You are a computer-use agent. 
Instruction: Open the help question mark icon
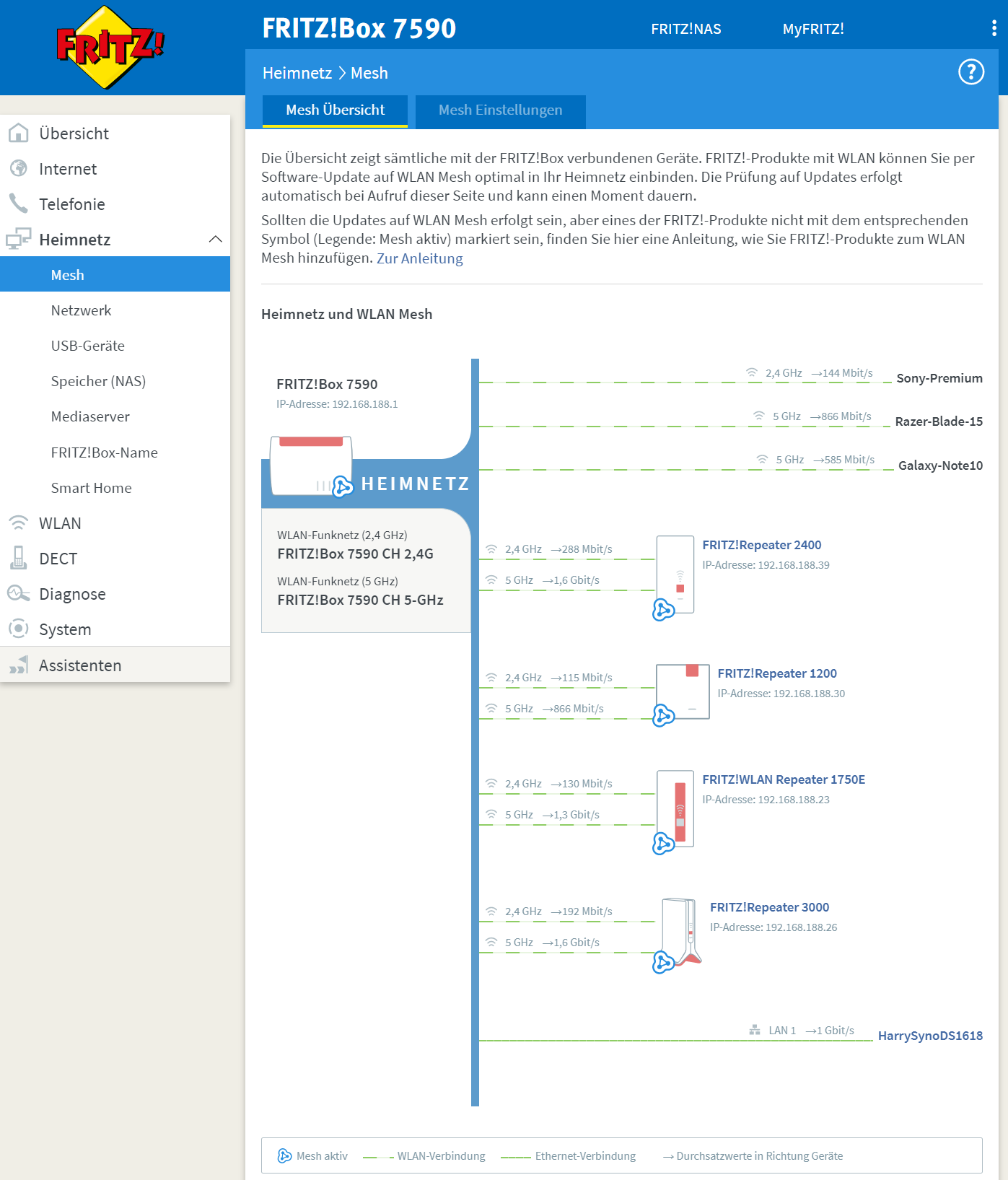(970, 72)
